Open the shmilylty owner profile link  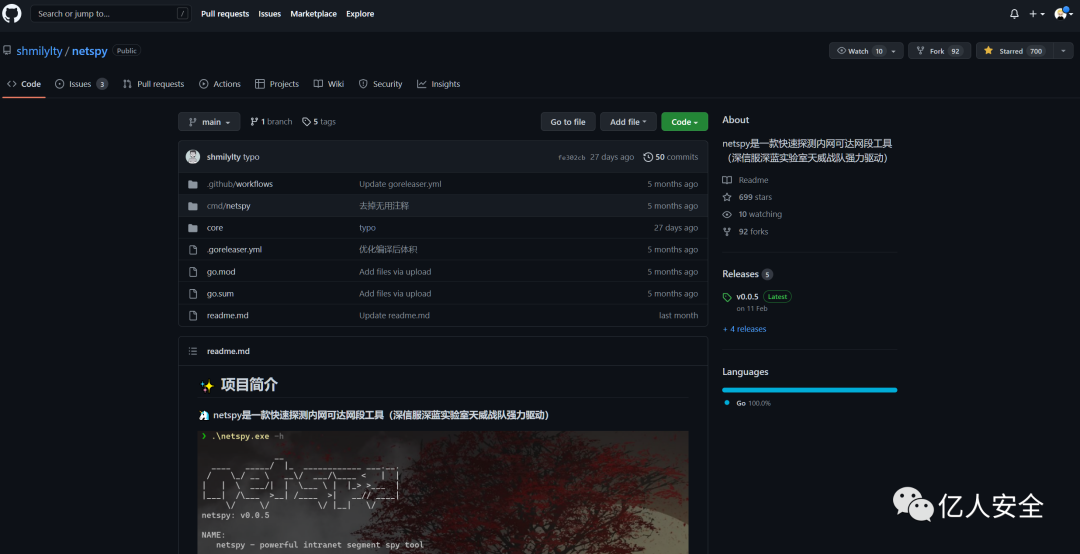(x=39, y=51)
